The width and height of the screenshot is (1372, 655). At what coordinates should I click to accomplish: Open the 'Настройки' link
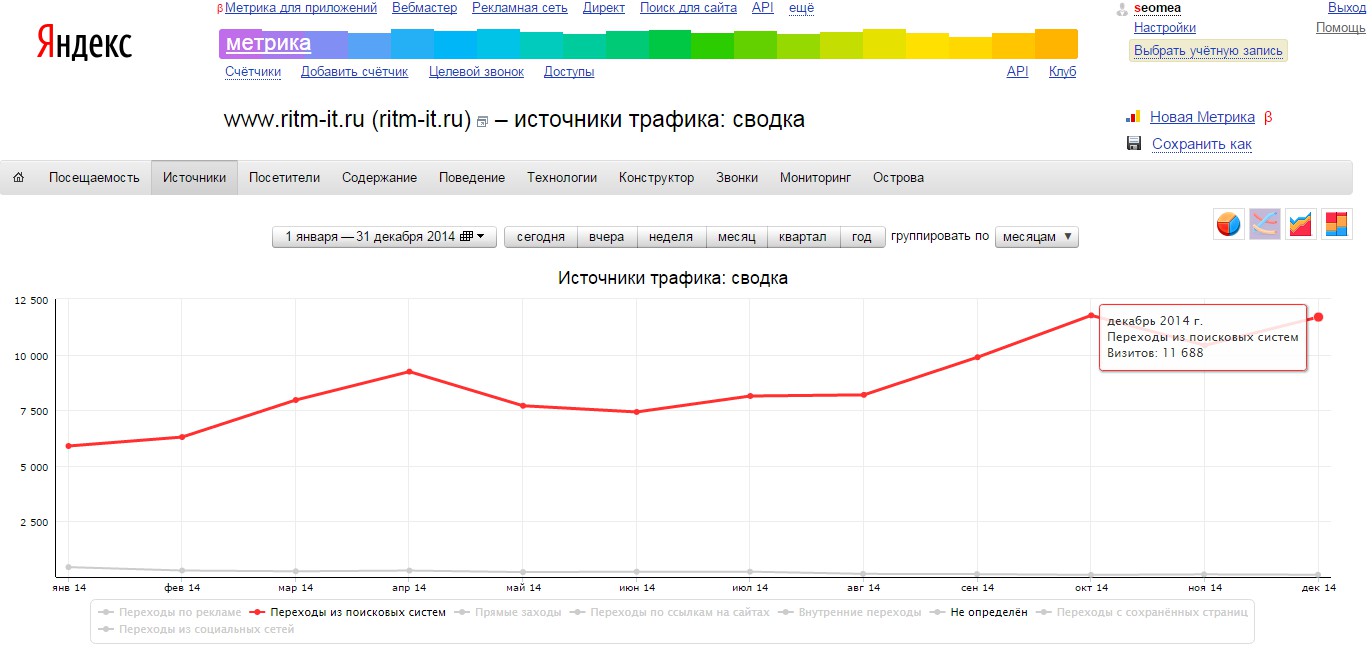1165,28
